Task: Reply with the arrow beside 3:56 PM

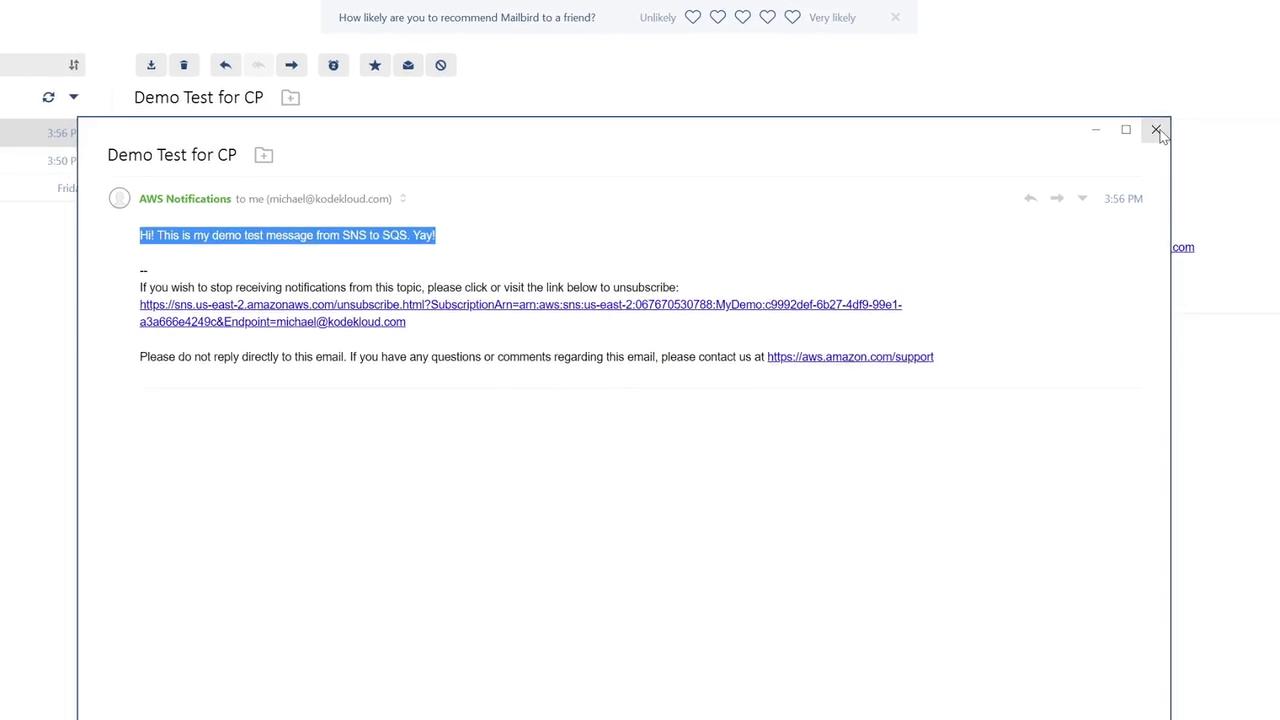Action: click(1030, 198)
